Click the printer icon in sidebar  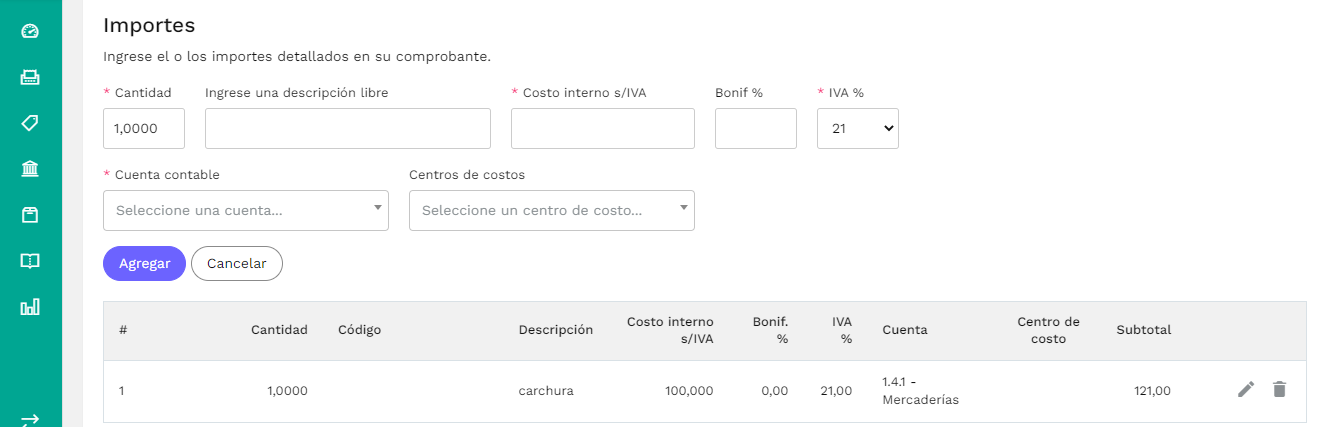30,77
